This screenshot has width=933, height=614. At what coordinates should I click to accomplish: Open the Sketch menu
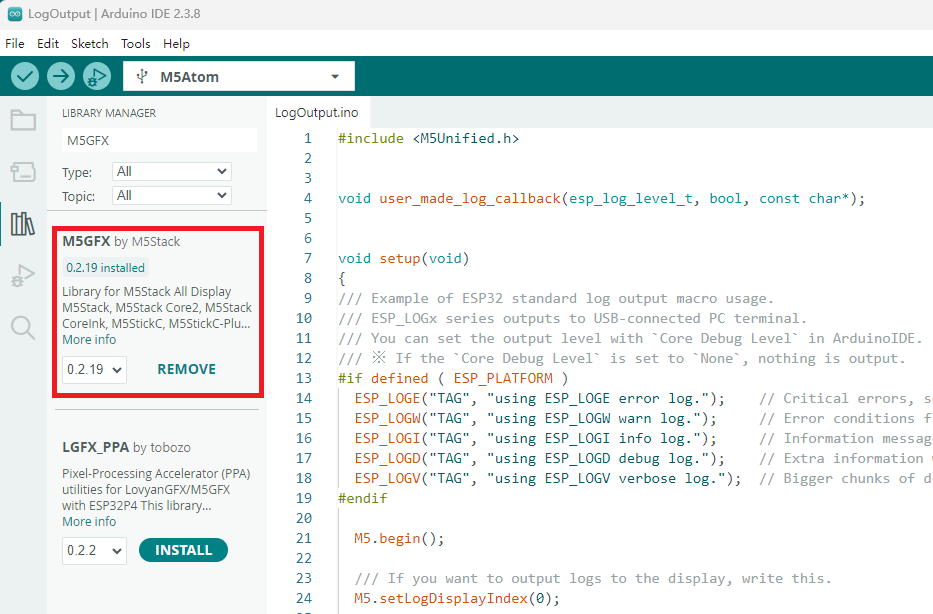pos(90,44)
